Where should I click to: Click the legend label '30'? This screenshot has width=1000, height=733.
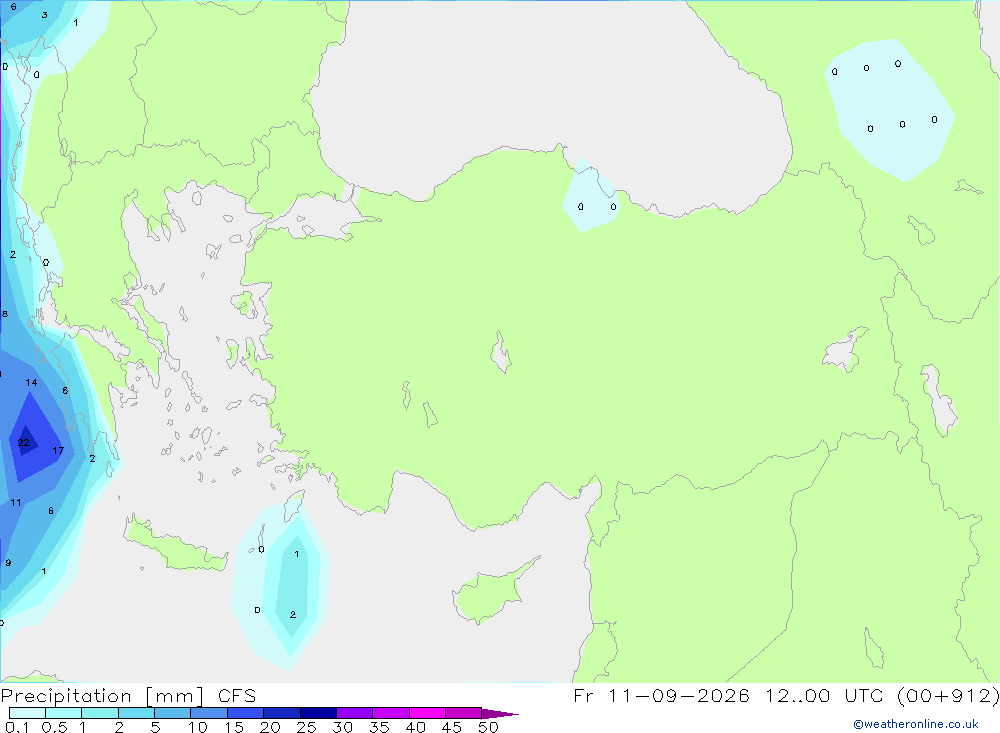(x=343, y=727)
